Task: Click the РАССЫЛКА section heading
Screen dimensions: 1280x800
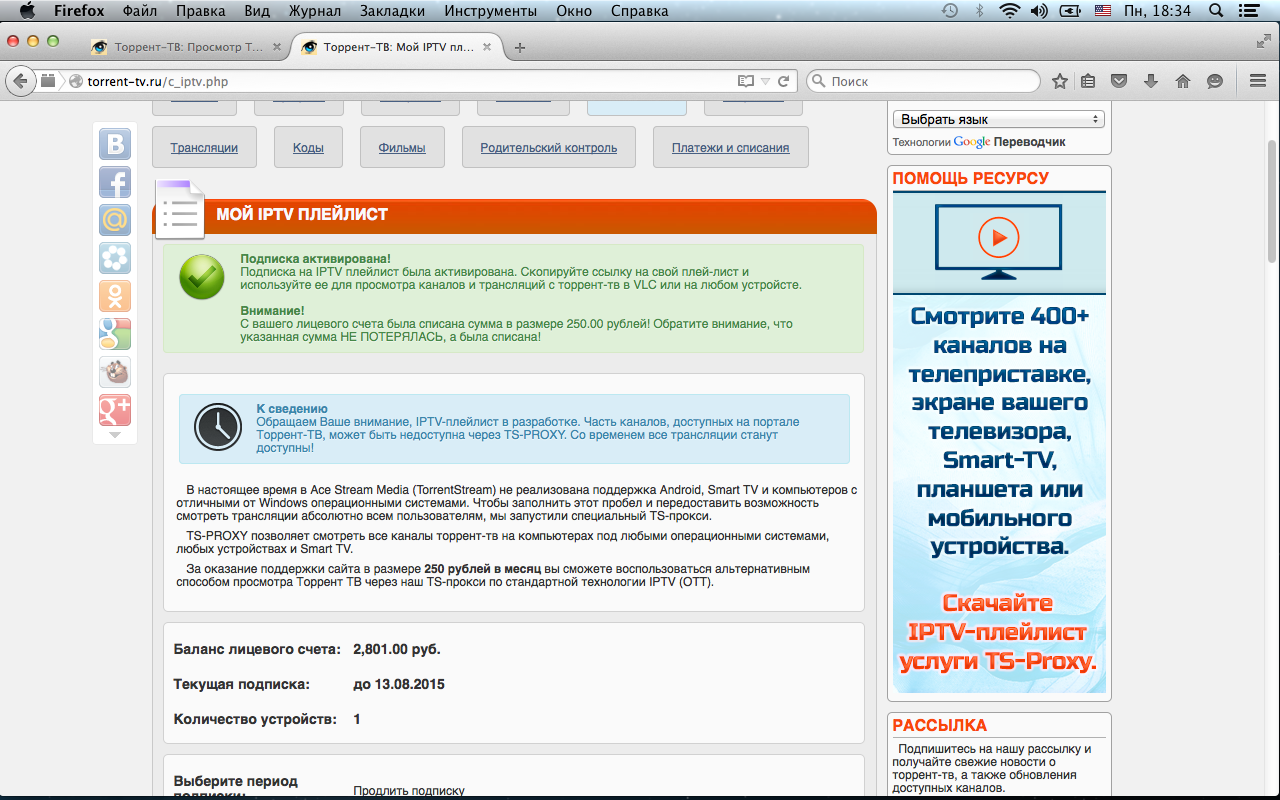Action: [x=940, y=725]
